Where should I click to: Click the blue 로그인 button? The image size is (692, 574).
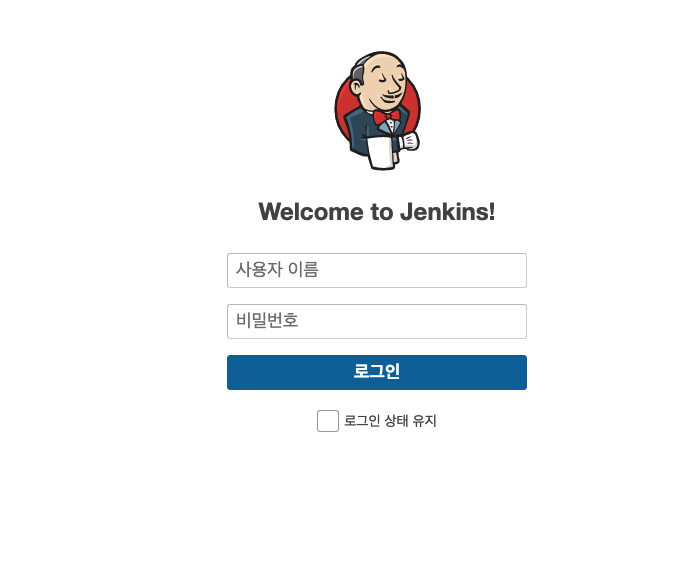point(377,372)
